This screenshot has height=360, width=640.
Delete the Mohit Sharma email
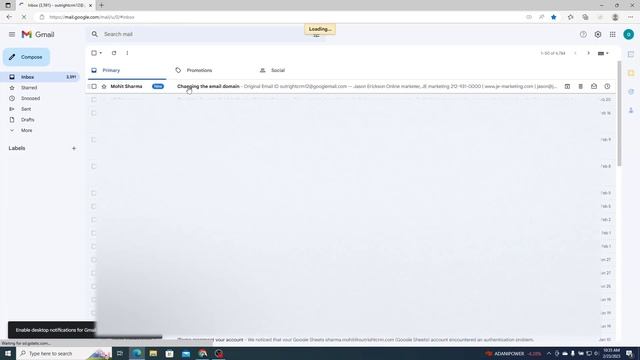580,87
